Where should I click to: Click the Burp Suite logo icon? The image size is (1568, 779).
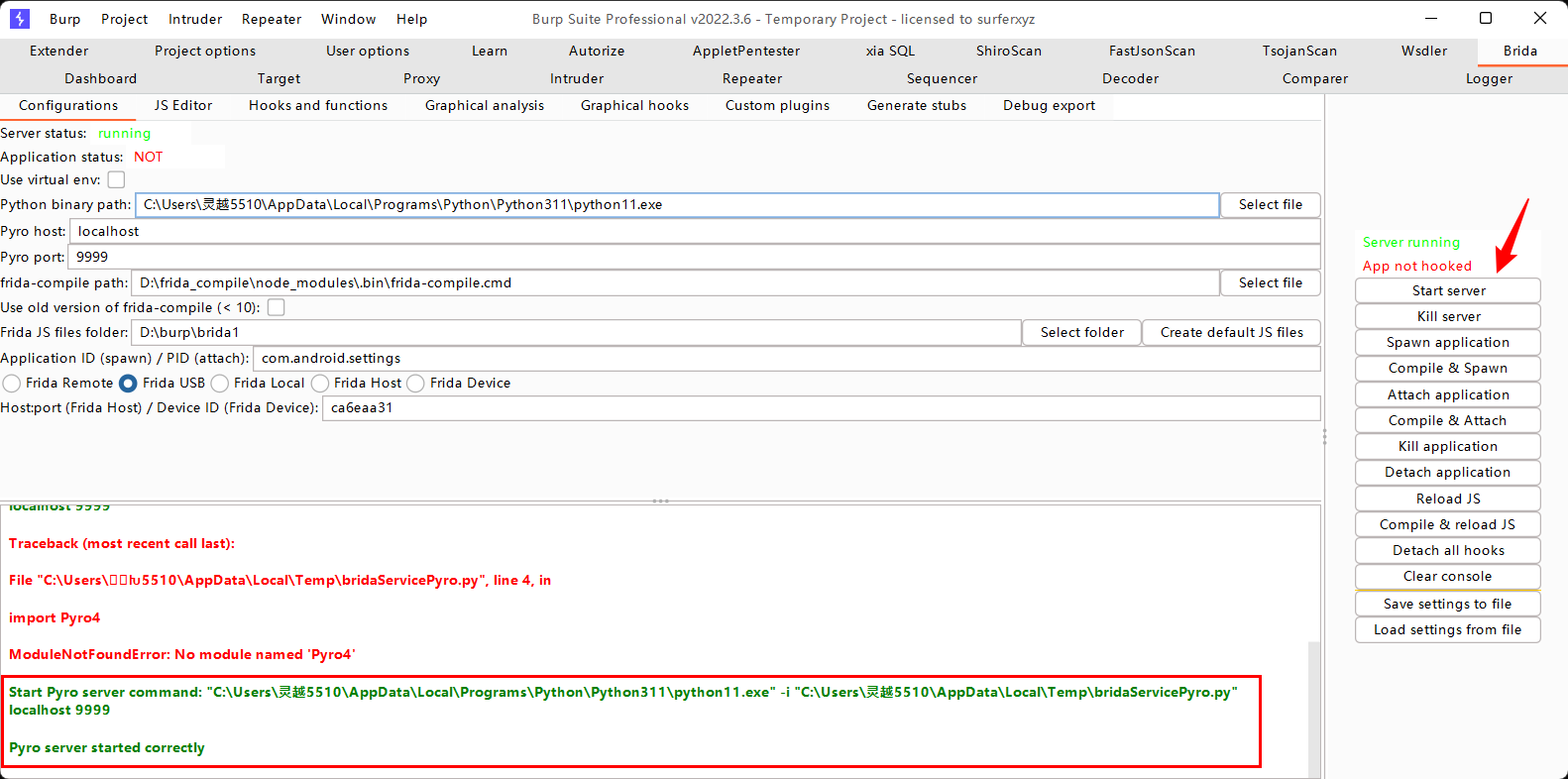[x=19, y=19]
